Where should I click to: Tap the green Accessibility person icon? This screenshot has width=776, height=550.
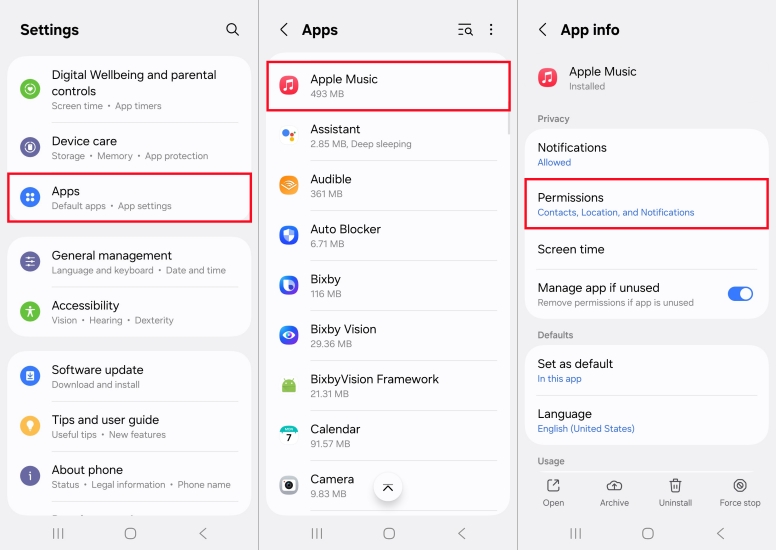[30, 311]
